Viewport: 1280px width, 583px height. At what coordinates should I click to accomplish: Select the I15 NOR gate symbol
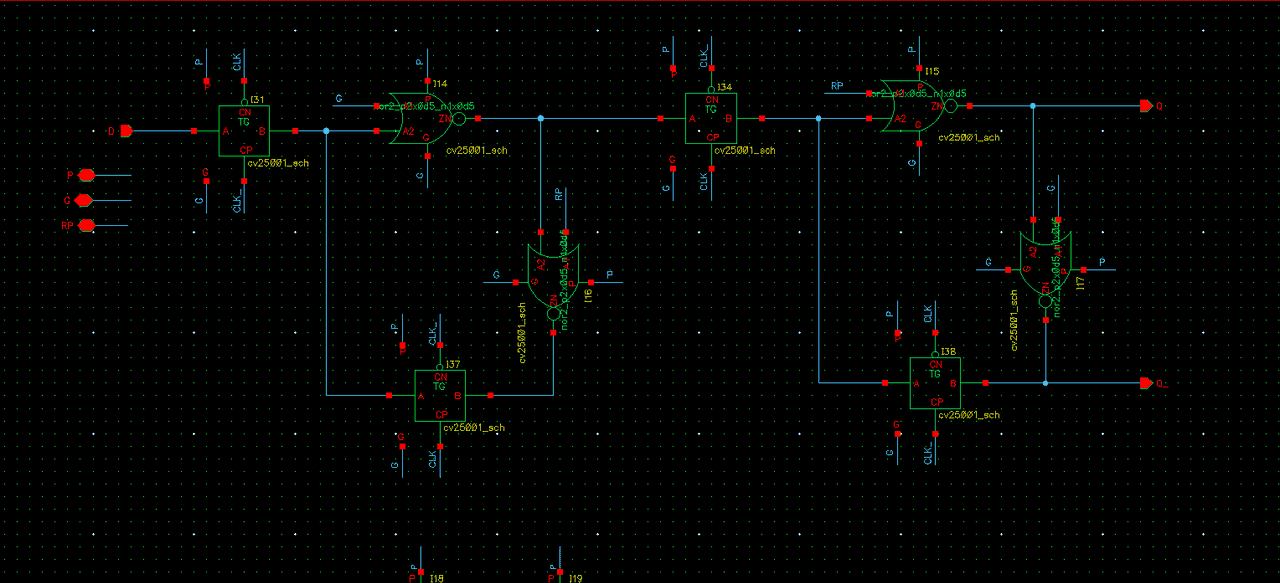coord(912,106)
